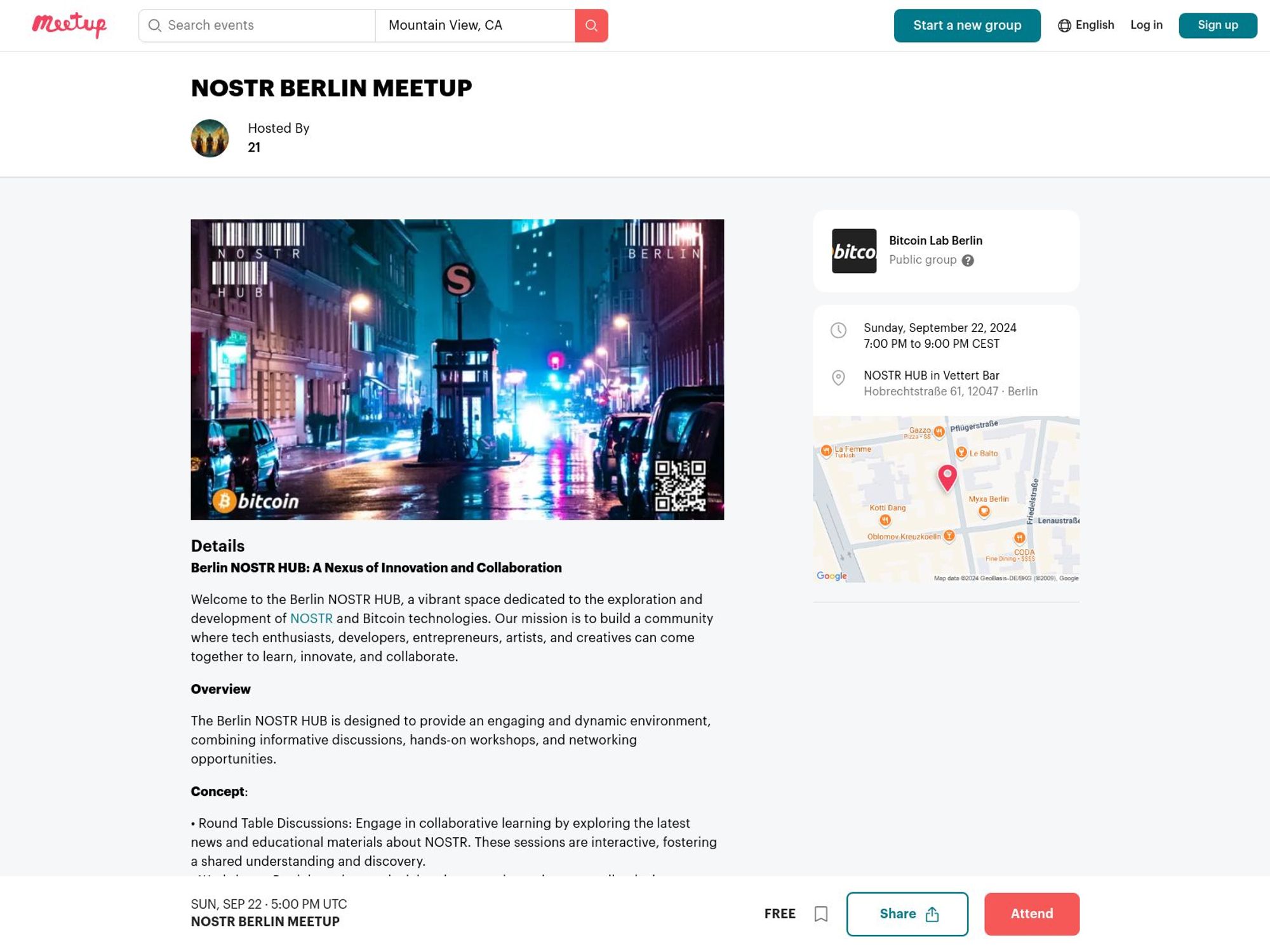Click the help question mark toggle on Public group
1270x952 pixels.
[x=967, y=260]
